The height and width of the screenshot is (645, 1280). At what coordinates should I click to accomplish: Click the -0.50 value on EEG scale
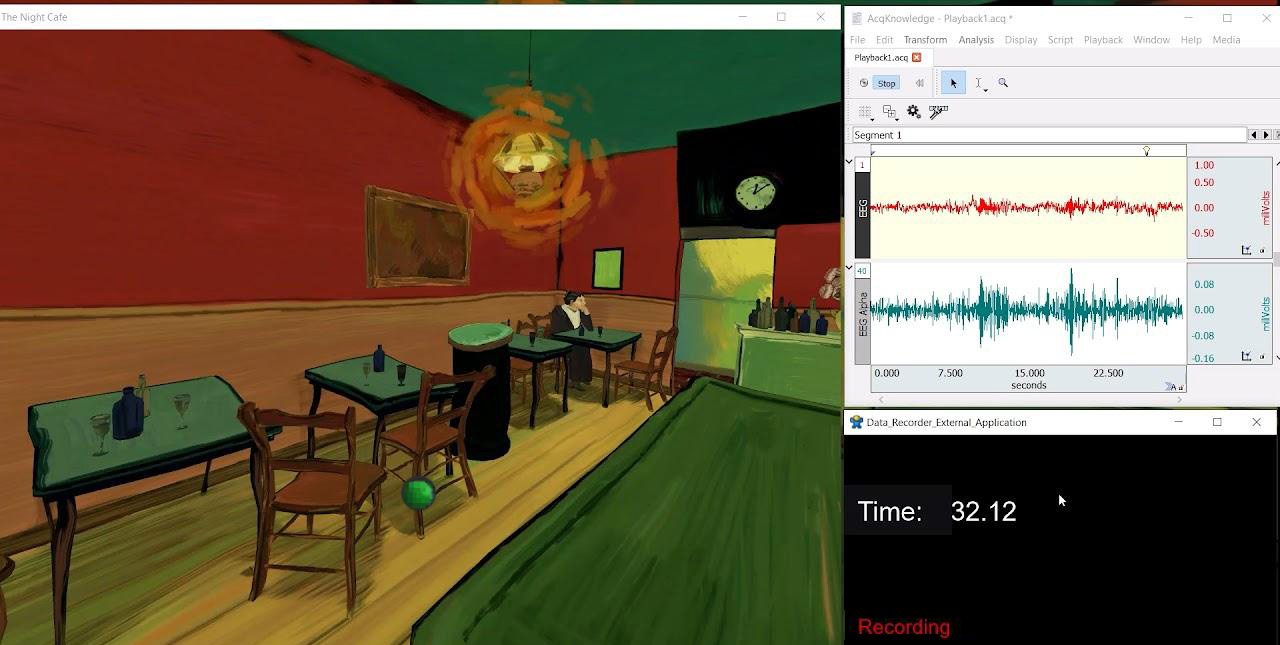point(1203,233)
